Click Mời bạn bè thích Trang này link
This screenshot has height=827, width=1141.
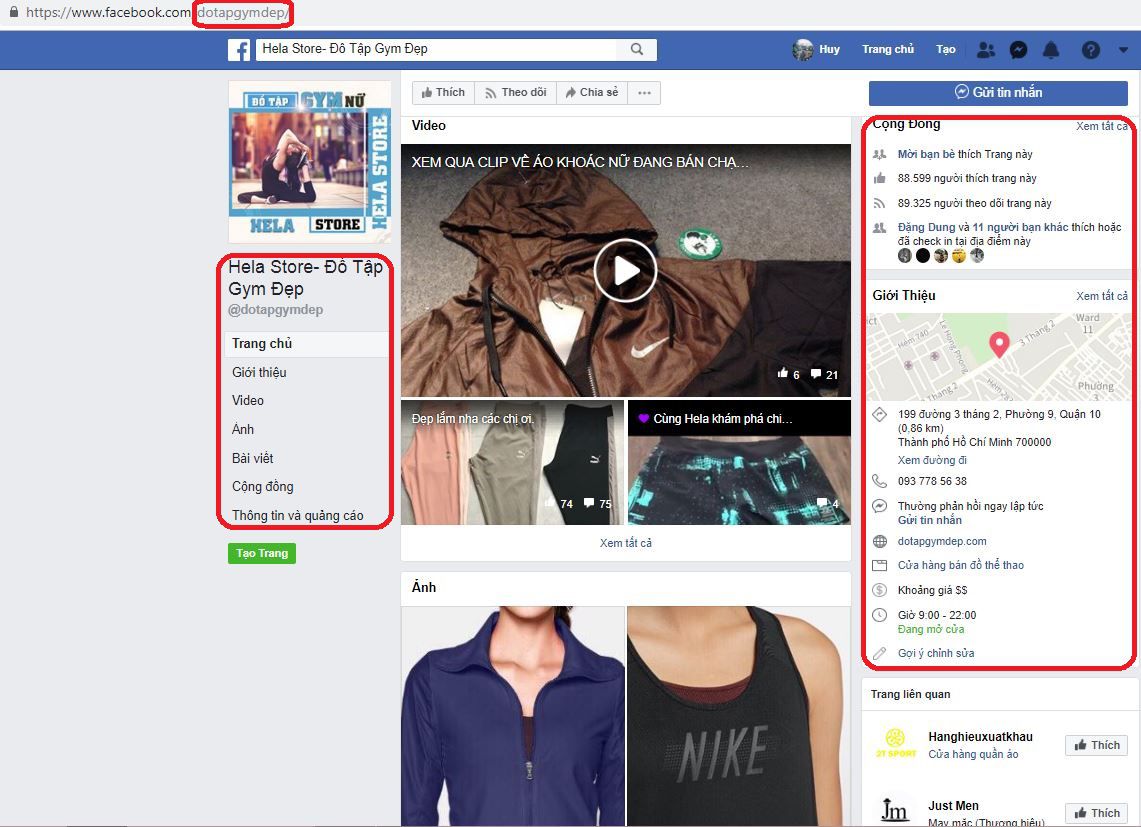965,154
